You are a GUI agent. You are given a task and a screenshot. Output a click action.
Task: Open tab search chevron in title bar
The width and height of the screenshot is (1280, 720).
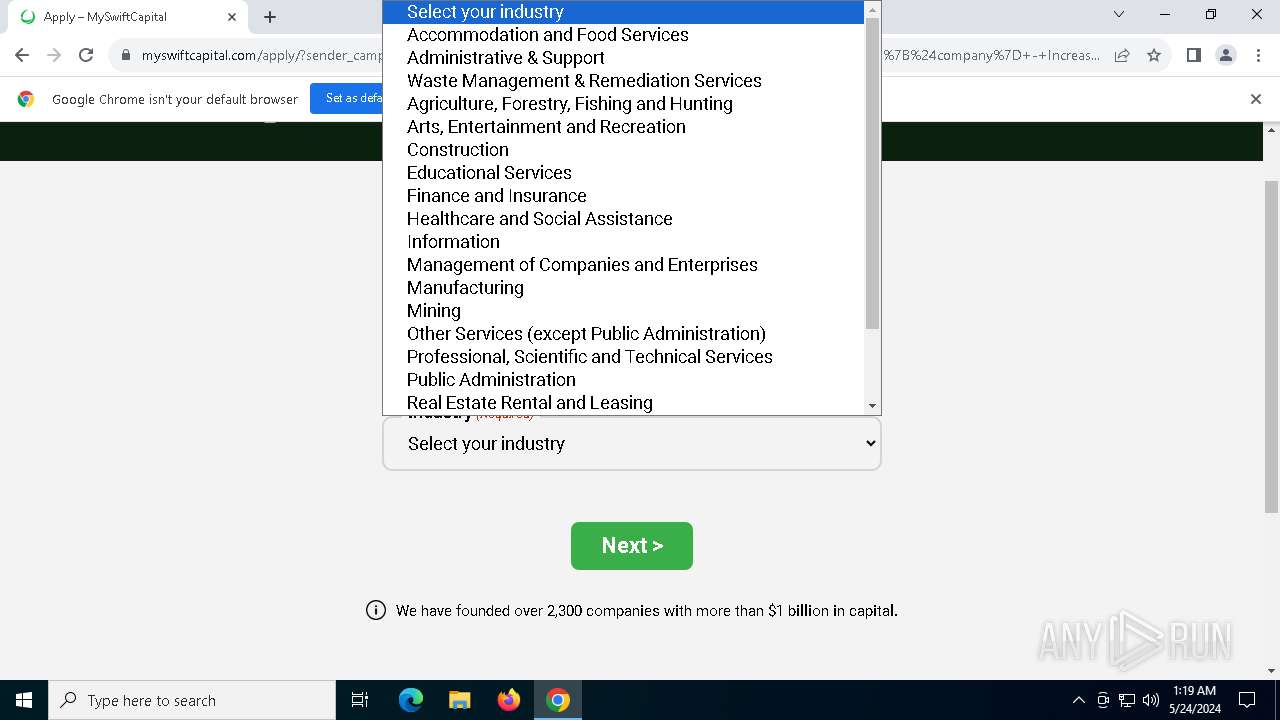tap(1119, 14)
